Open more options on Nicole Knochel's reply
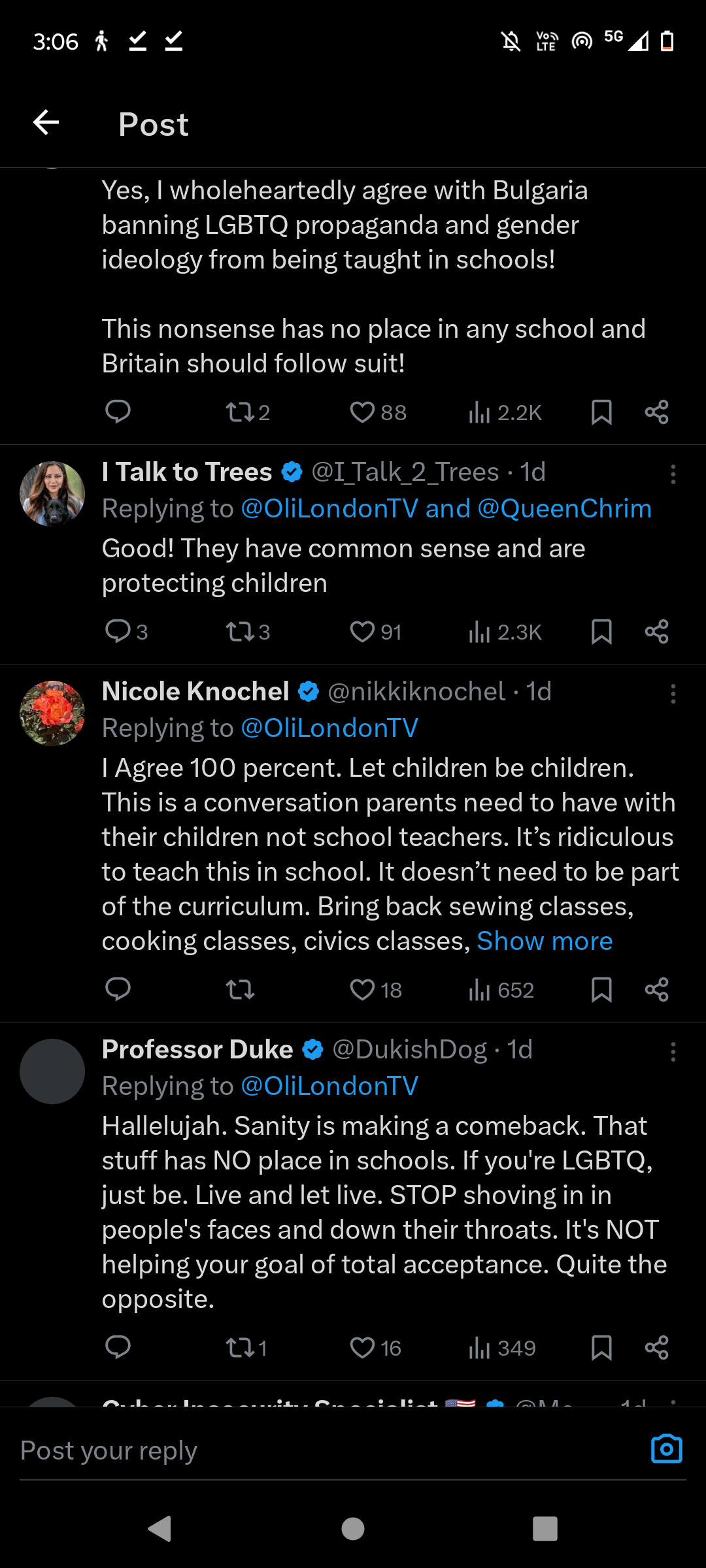706x1568 pixels. [673, 693]
